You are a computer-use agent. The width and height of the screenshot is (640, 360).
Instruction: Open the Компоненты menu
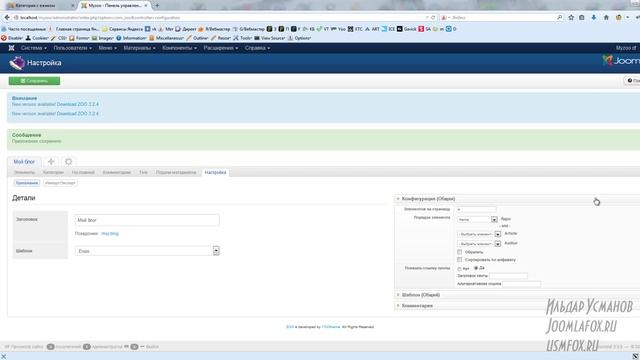pyautogui.click(x=179, y=48)
